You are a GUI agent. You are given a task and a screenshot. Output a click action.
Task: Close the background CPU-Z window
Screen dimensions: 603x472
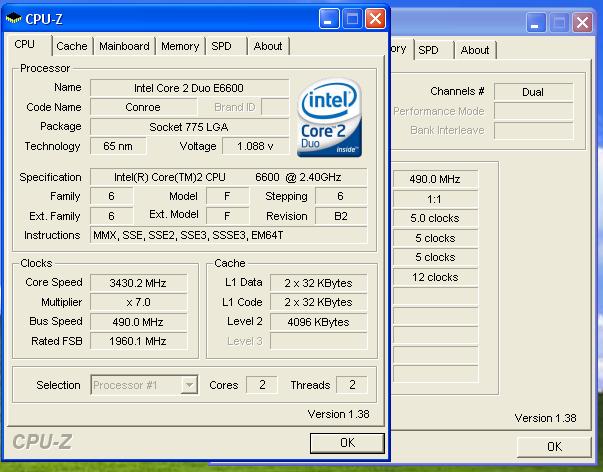tap(582, 22)
